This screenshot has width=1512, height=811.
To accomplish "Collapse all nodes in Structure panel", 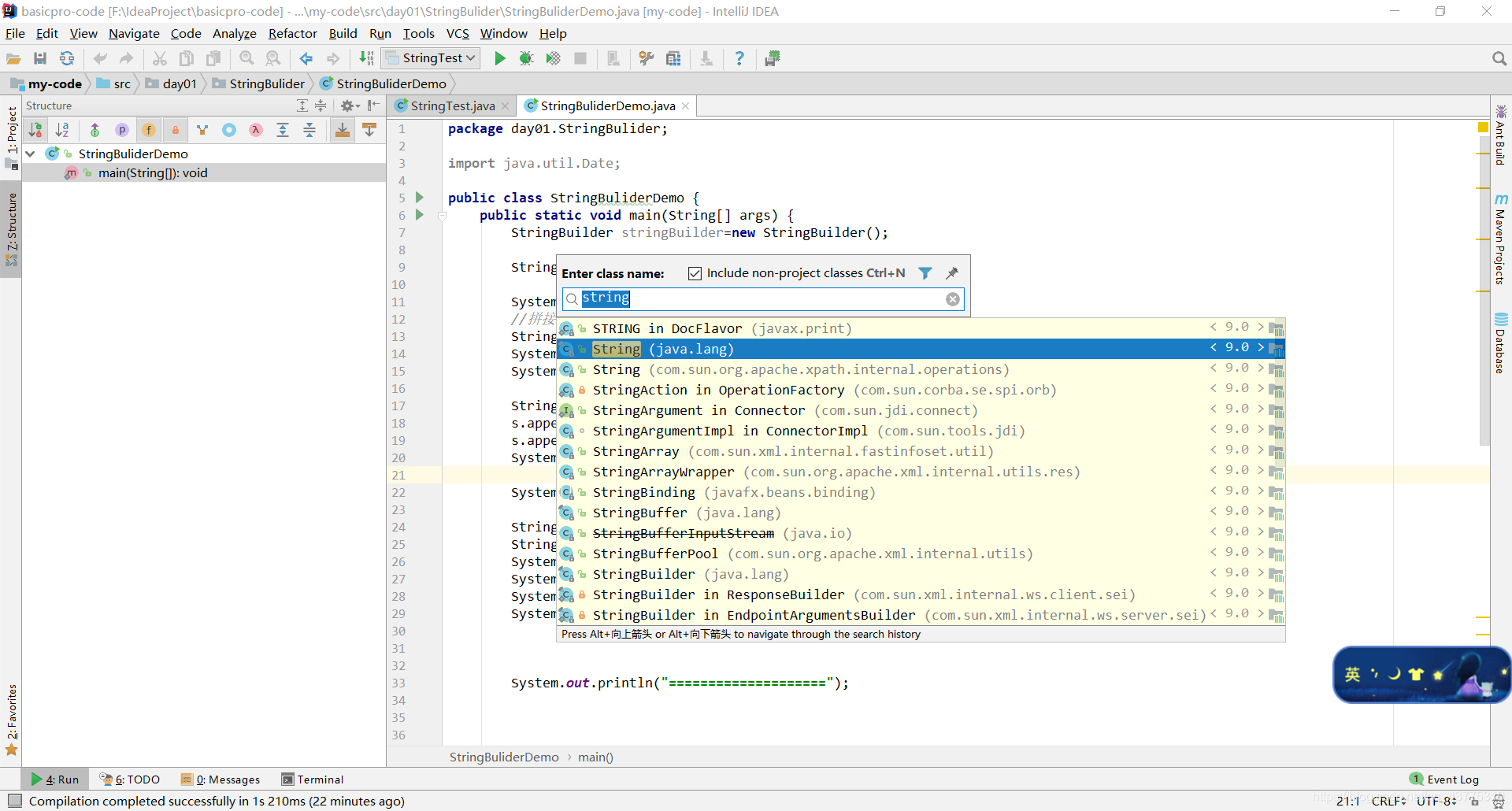I will tap(321, 106).
